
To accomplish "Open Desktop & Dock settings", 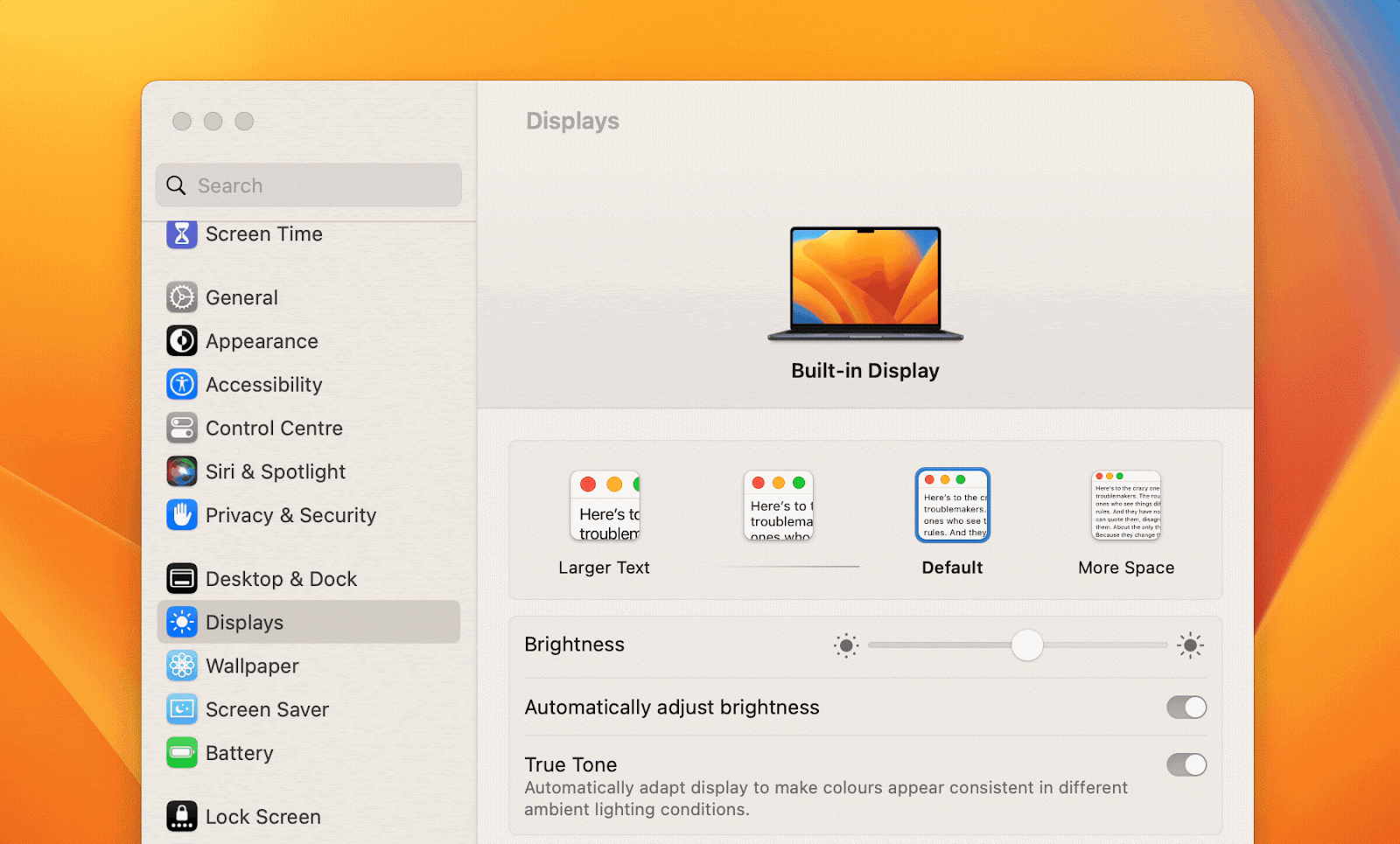I will [x=309, y=579].
